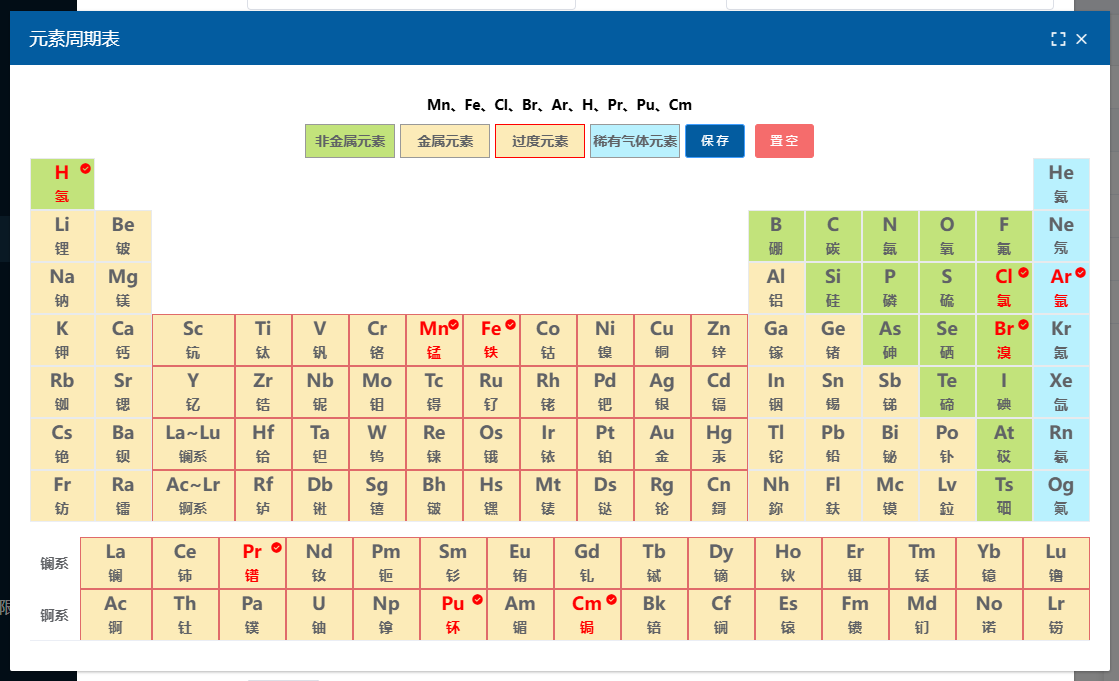Click the 稀有气体元素 legend button
Image resolution: width=1119 pixels, height=681 pixels.
point(635,141)
